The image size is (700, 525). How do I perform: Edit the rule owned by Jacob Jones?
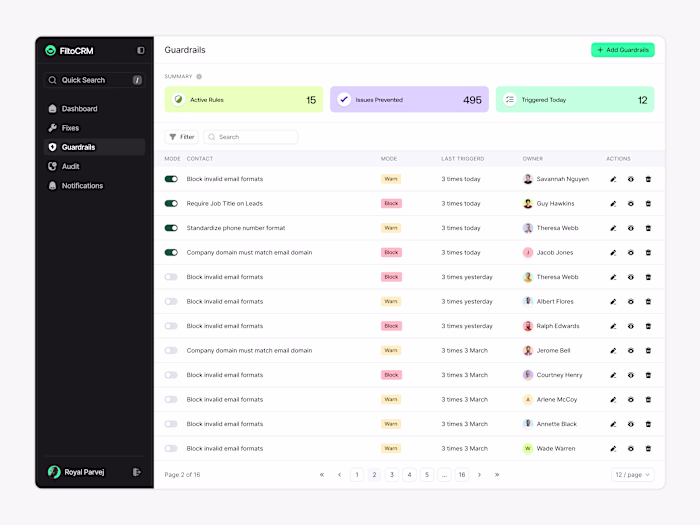[x=613, y=253]
